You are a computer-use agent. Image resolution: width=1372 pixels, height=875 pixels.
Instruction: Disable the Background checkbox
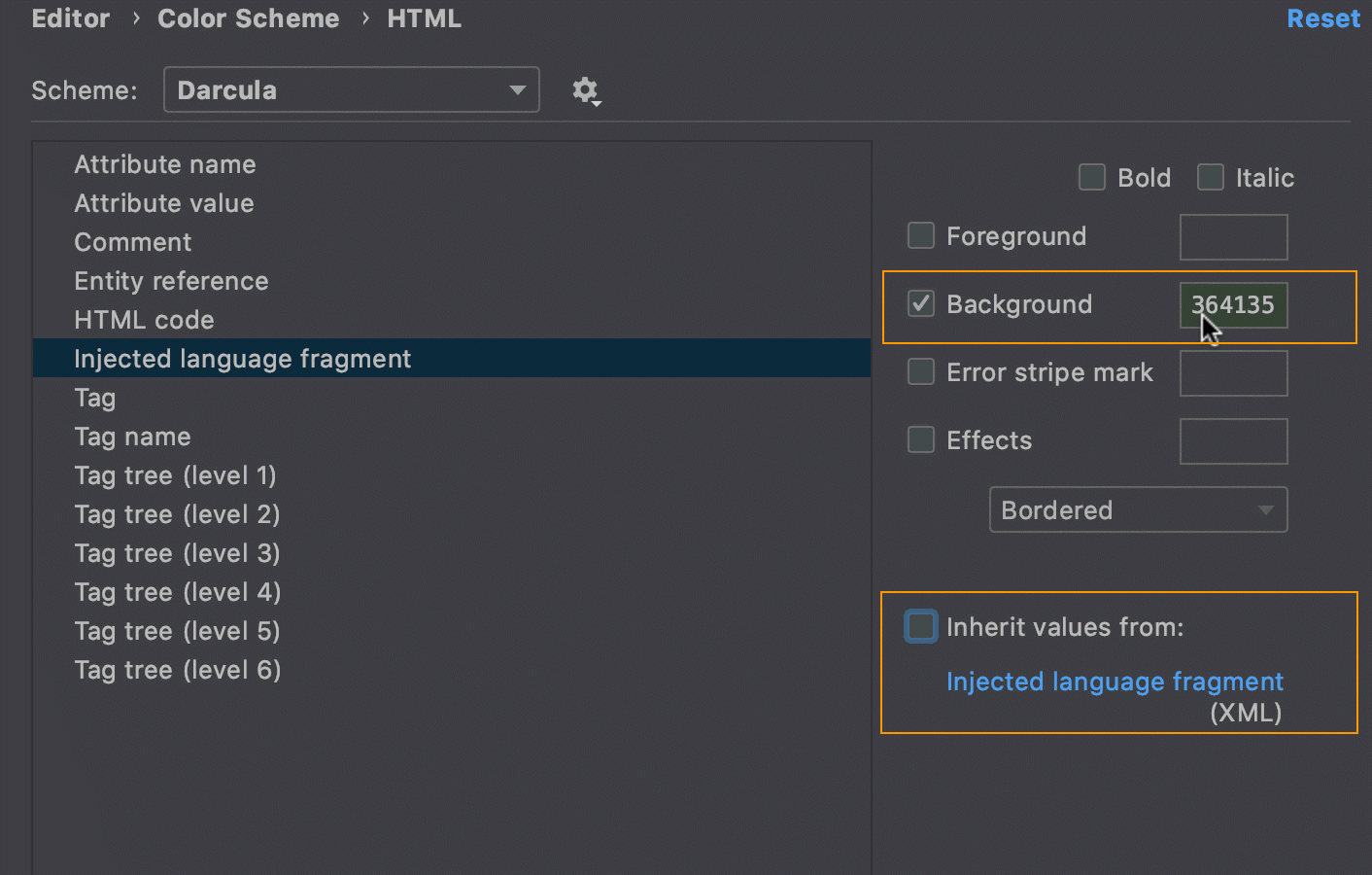[x=920, y=303]
